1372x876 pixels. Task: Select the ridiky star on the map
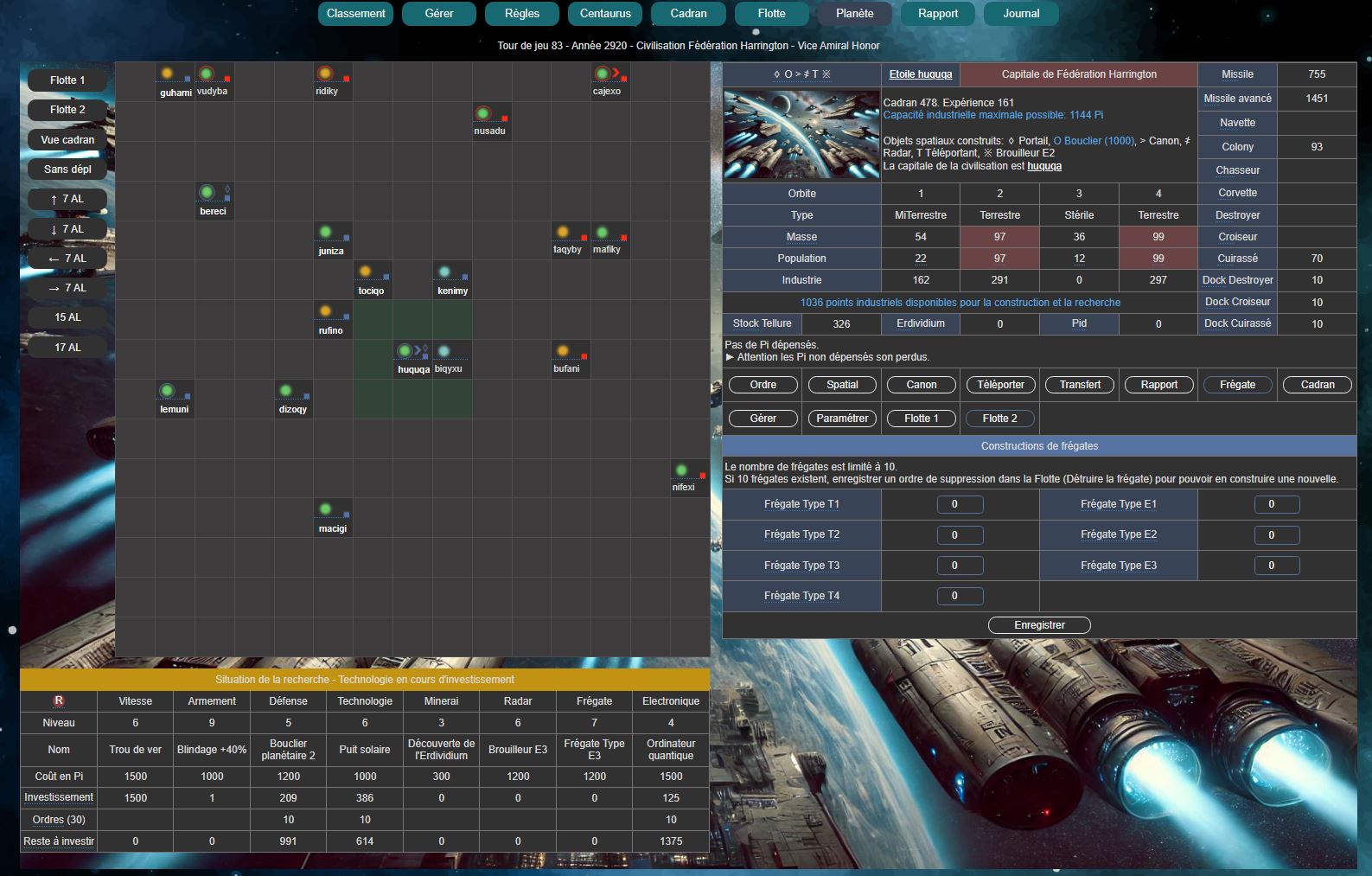pos(325,74)
